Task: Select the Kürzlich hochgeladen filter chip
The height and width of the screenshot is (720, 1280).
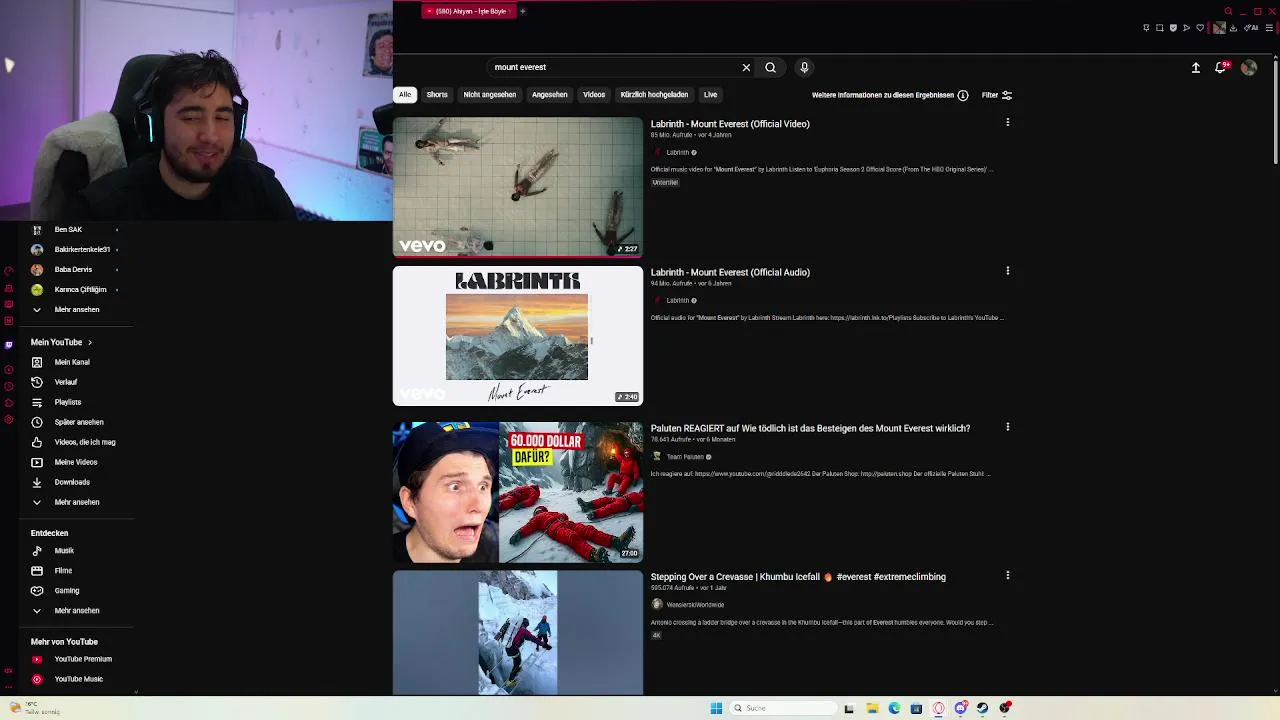Action: [x=654, y=95]
